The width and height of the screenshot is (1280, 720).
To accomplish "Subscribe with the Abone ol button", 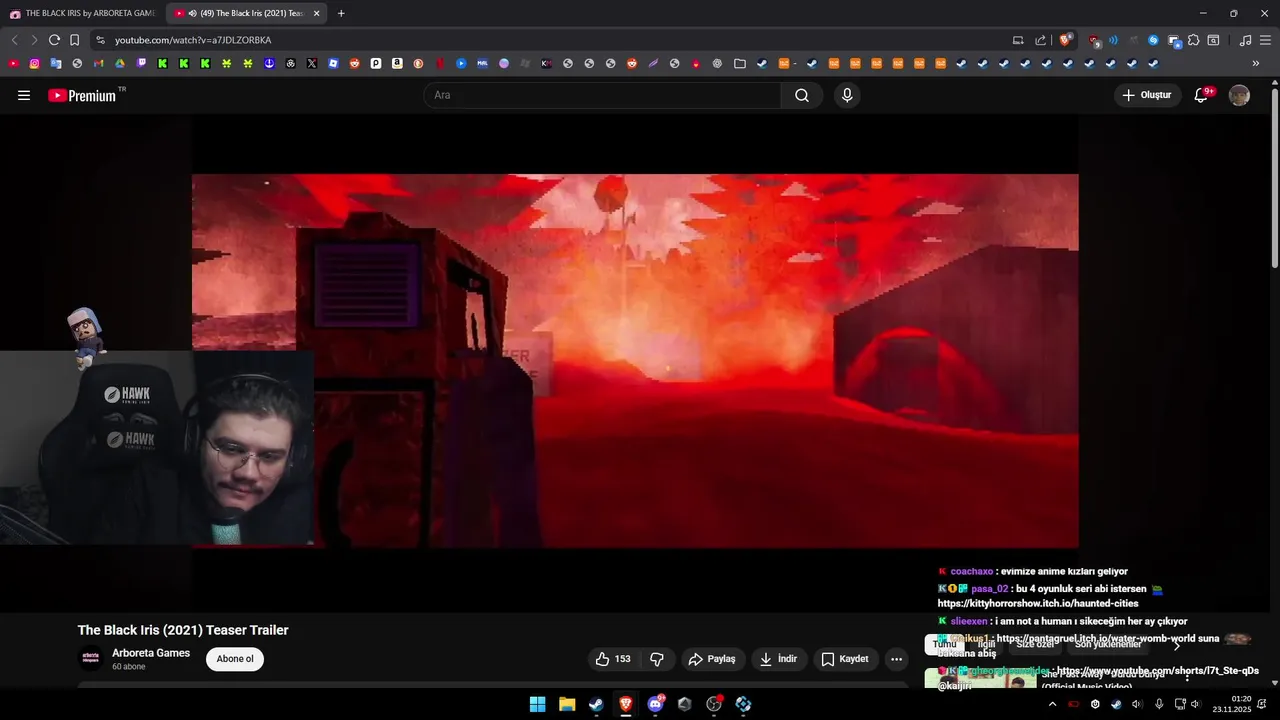I will 235,659.
